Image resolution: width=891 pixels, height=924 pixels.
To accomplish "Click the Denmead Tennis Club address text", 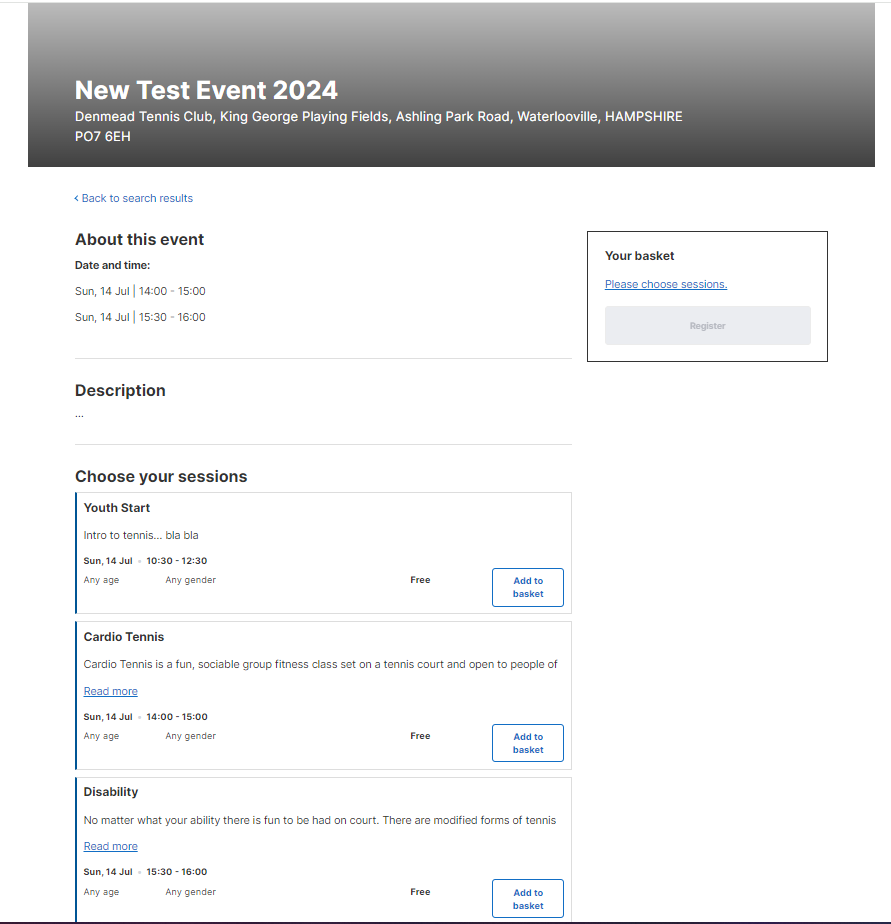I will point(378,126).
